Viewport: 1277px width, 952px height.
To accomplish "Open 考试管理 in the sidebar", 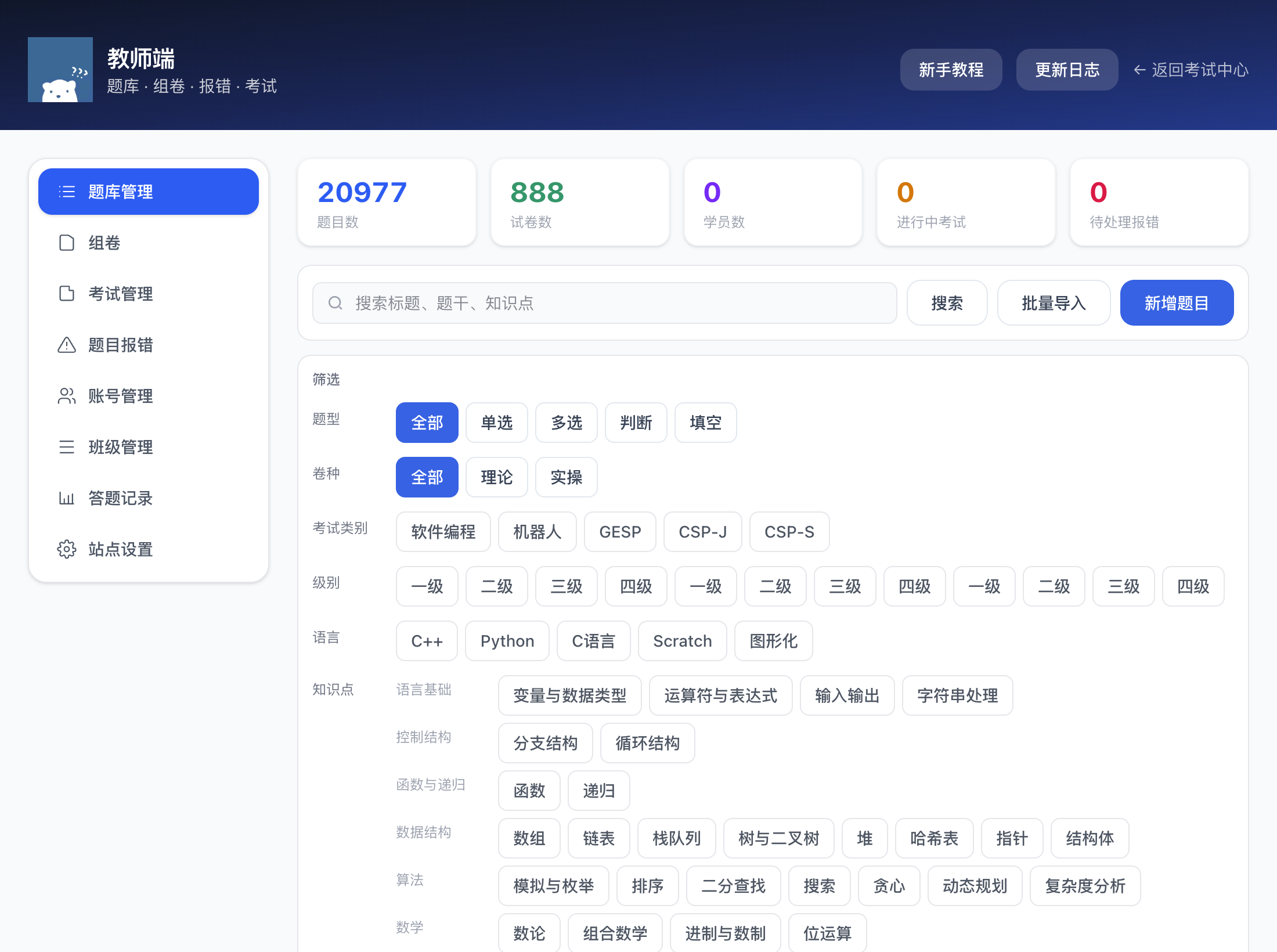I will (149, 294).
